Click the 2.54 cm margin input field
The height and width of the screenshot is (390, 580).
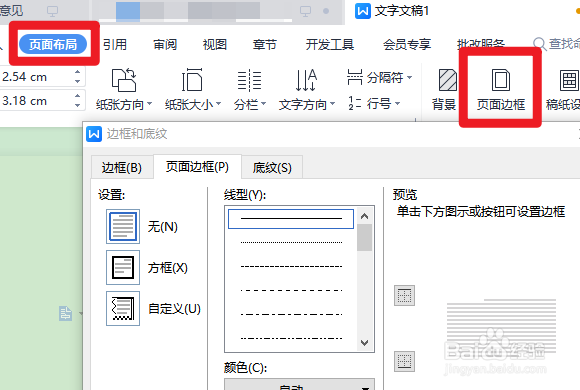[37, 77]
